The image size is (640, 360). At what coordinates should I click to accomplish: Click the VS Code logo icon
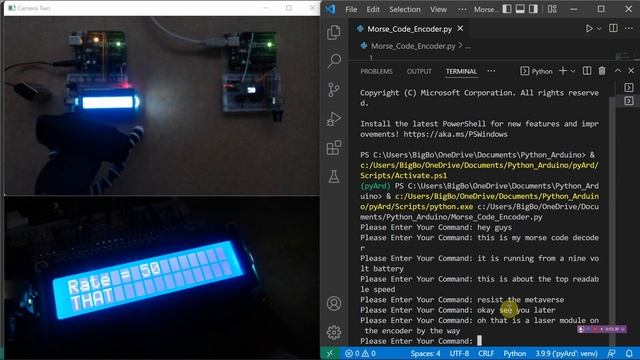tap(331, 9)
